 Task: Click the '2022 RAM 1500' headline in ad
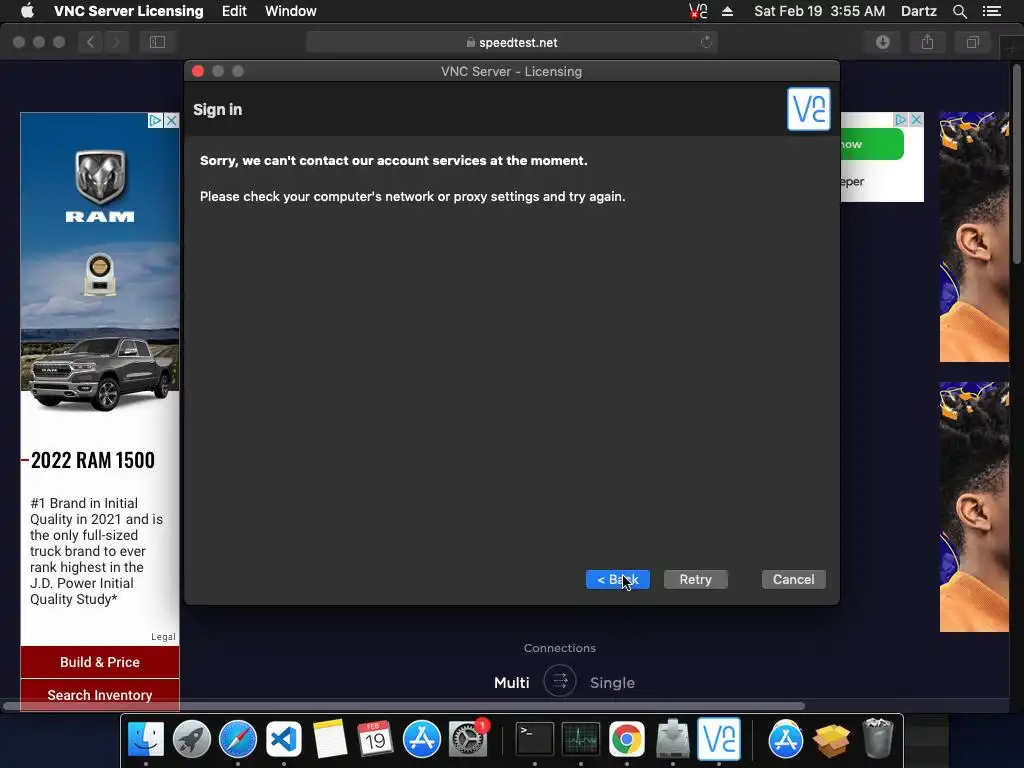(x=93, y=460)
